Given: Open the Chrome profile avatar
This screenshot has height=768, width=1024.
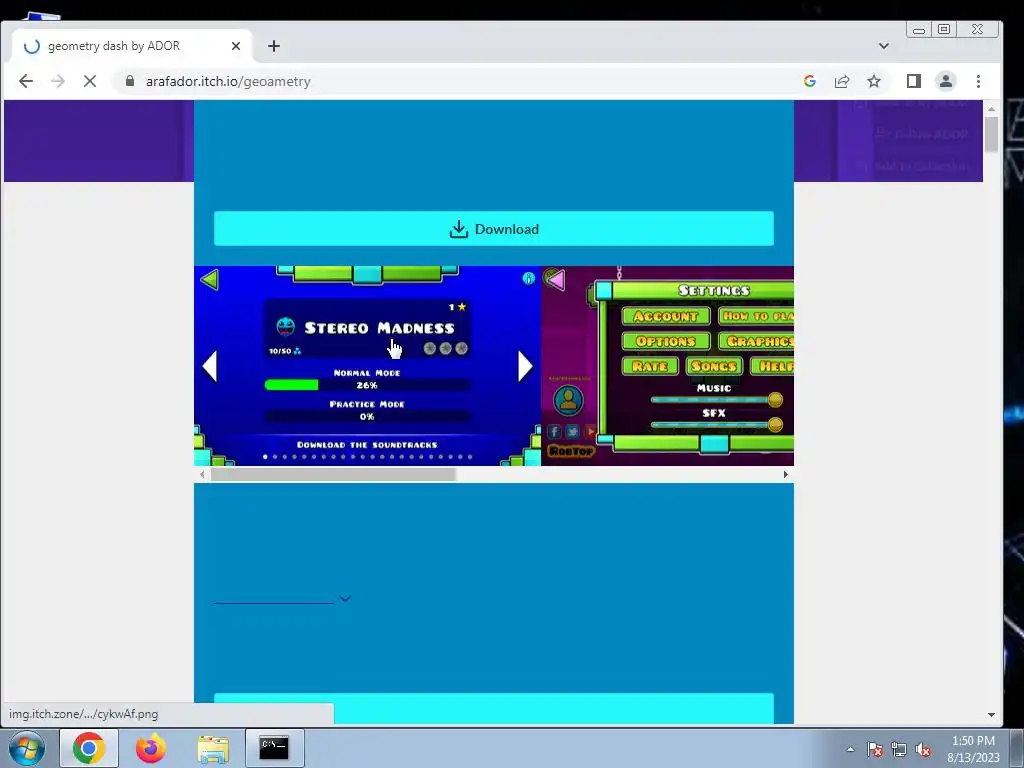Looking at the screenshot, I should [946, 81].
